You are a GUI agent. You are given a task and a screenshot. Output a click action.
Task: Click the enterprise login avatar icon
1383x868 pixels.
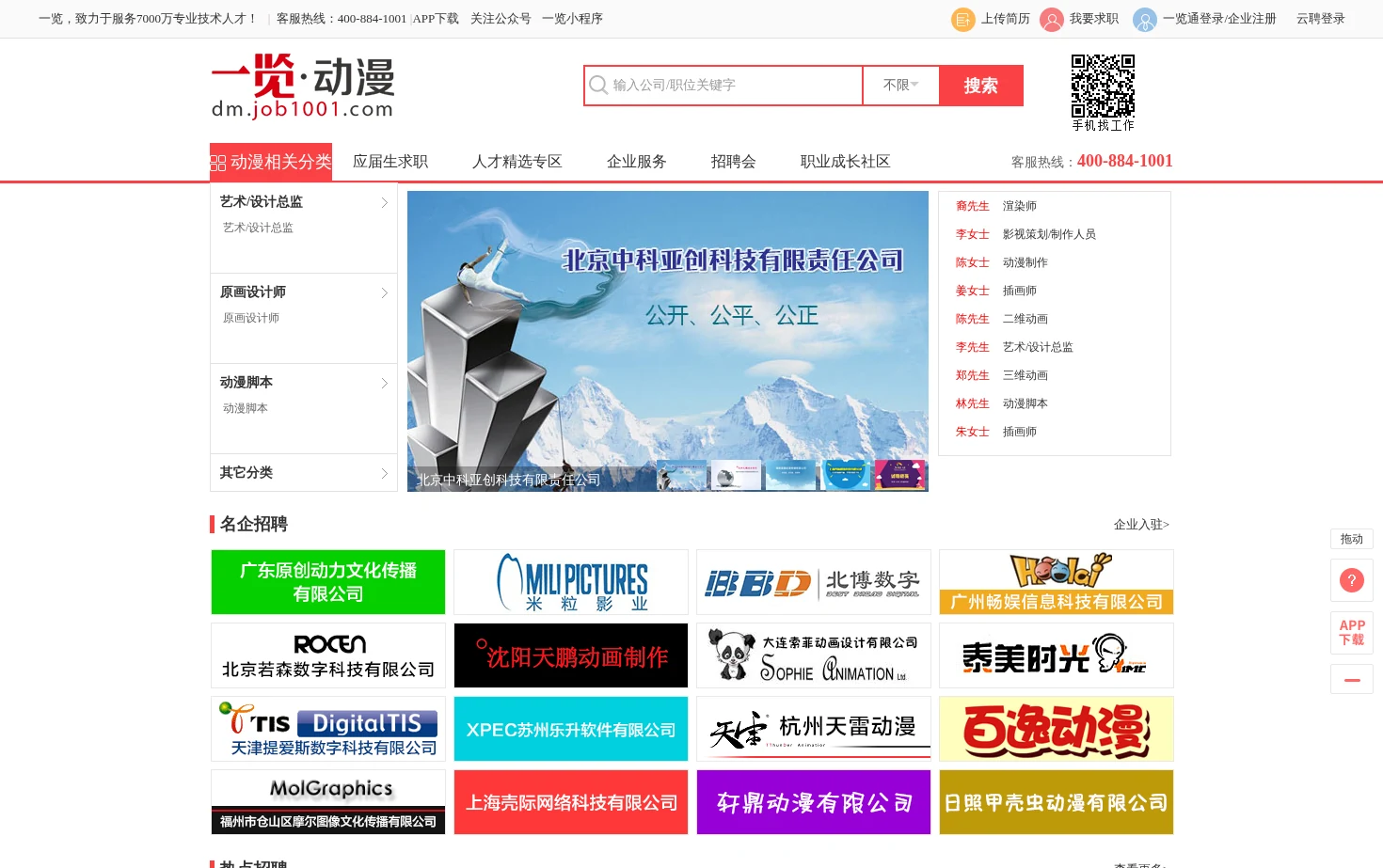[x=1145, y=19]
